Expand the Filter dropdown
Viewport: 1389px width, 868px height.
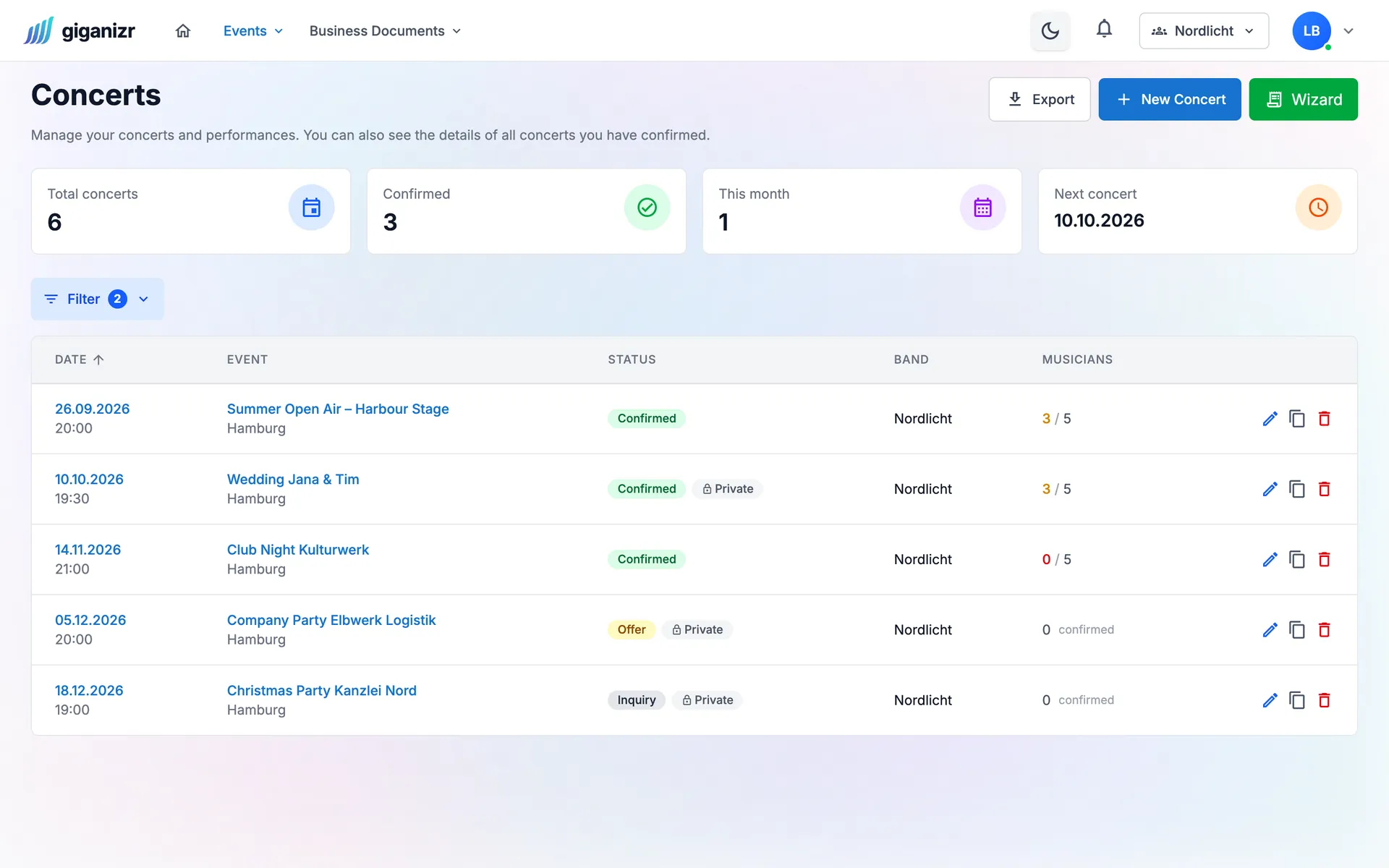pos(97,299)
